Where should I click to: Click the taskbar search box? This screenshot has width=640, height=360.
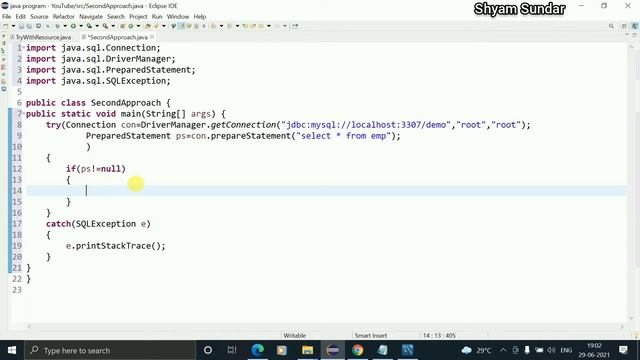click(110, 350)
